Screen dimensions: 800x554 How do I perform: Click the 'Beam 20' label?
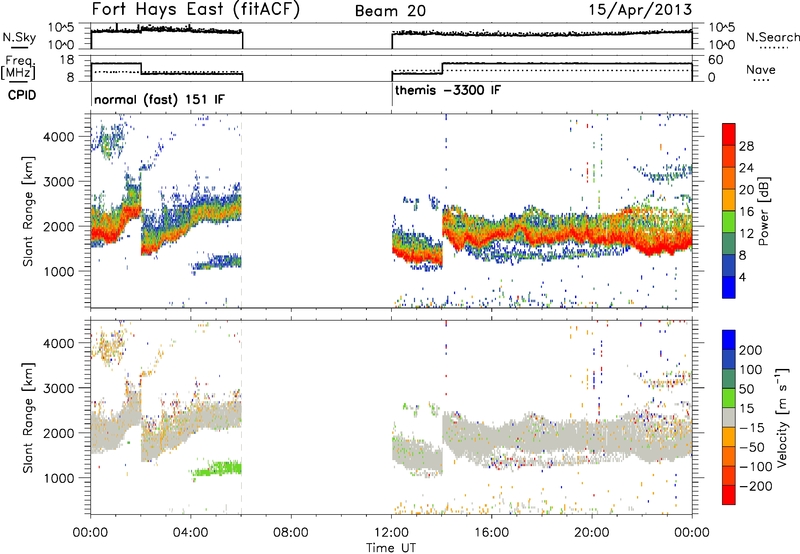point(390,11)
